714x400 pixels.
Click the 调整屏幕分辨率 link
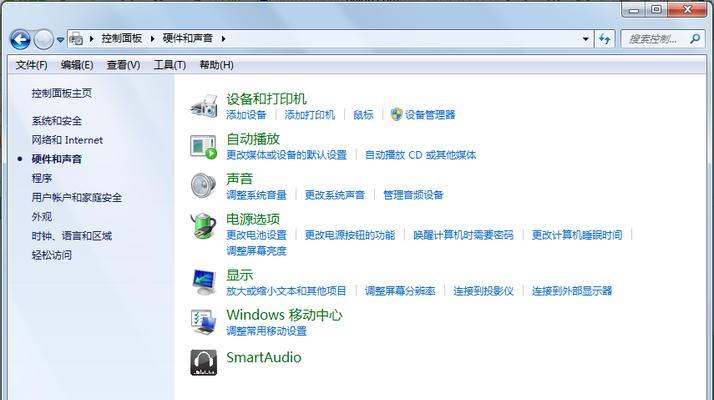coord(400,291)
